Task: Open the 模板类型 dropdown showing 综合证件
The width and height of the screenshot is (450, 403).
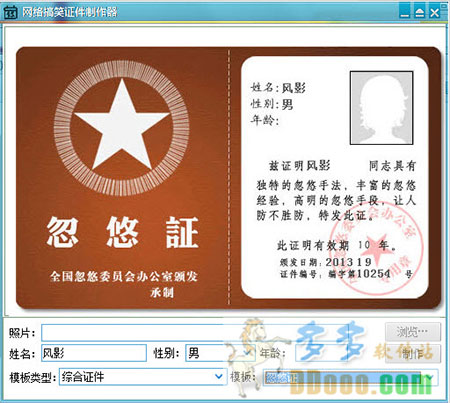Action: pos(143,377)
